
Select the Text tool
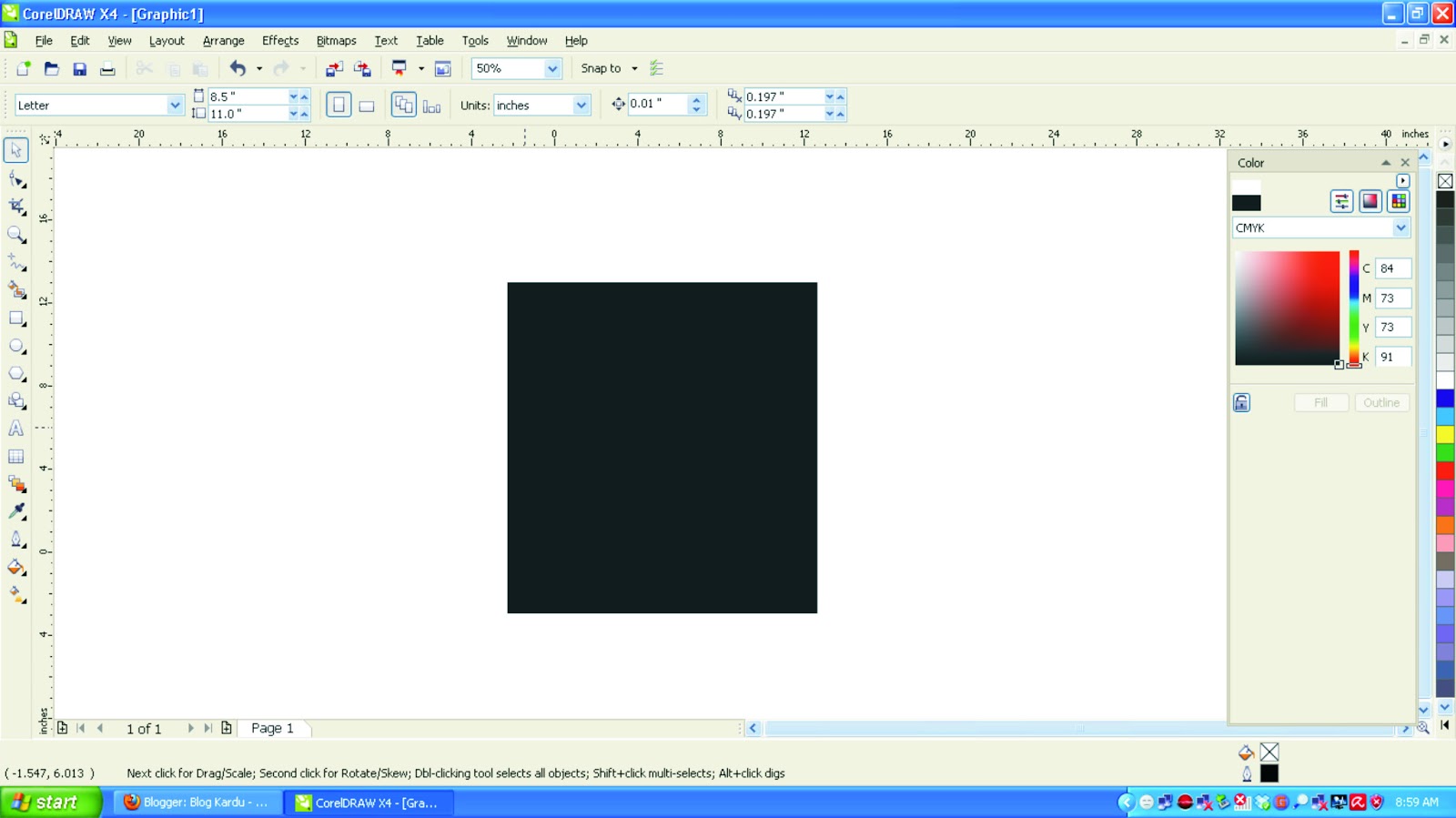(x=16, y=429)
